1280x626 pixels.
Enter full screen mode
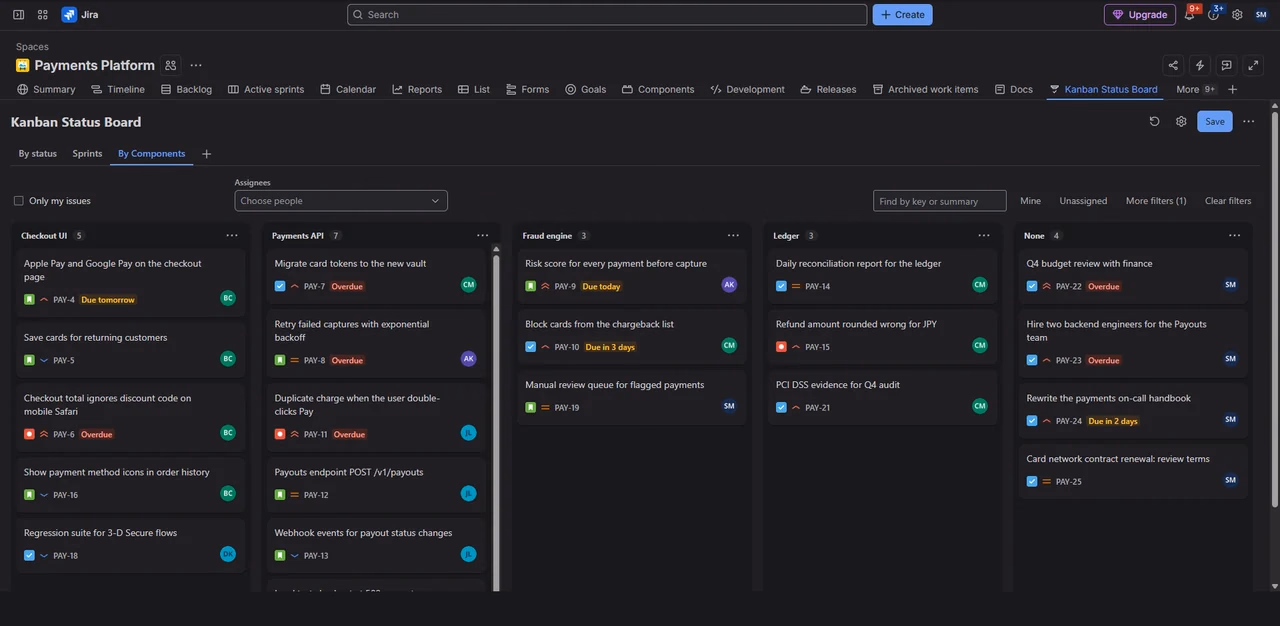pyautogui.click(x=1254, y=65)
